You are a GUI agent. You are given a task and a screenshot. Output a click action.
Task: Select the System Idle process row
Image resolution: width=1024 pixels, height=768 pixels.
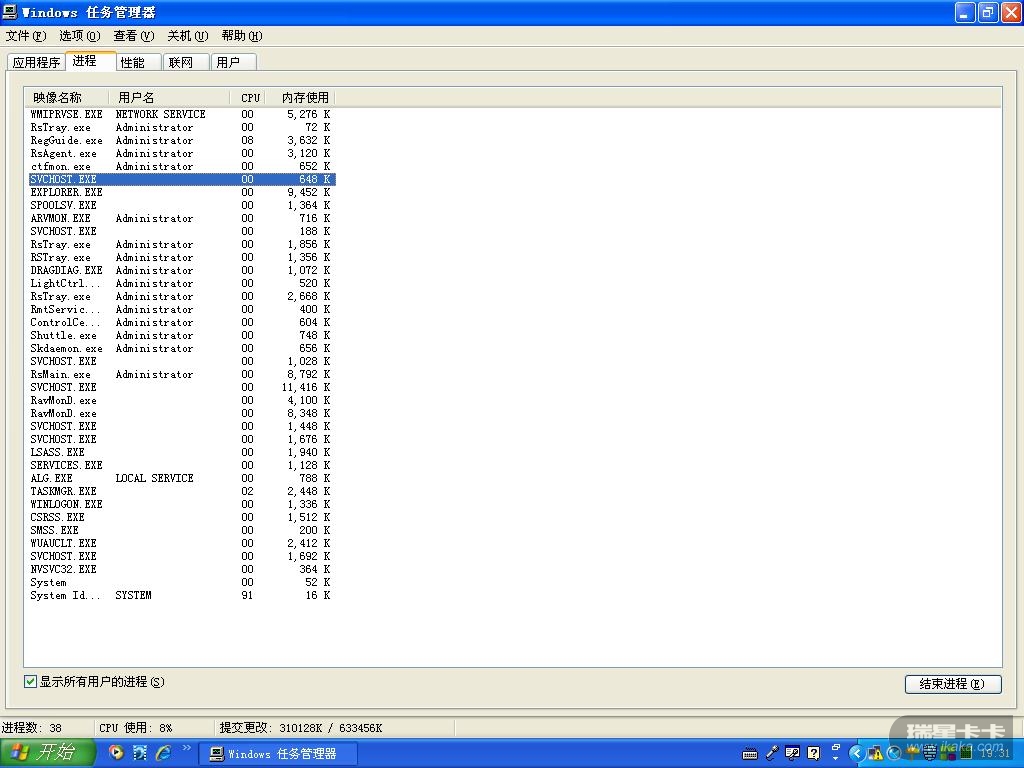182,596
